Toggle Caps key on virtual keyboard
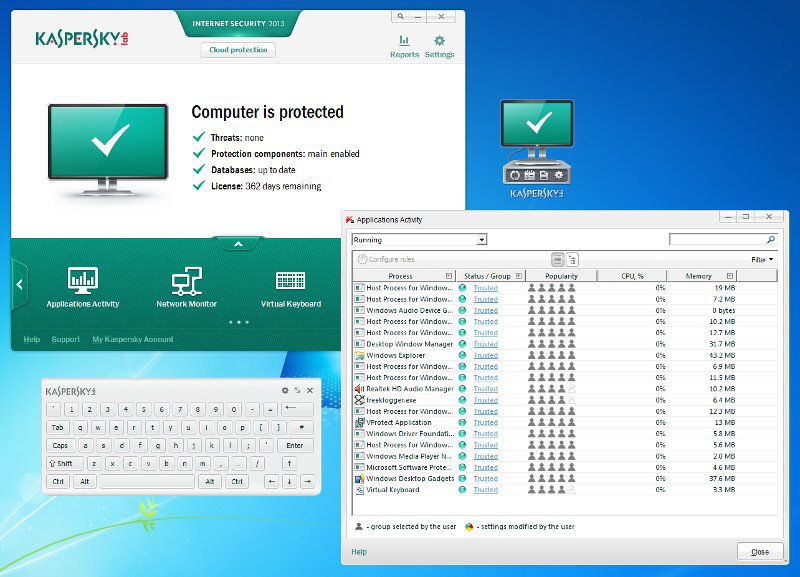The height and width of the screenshot is (577, 800). pyautogui.click(x=61, y=445)
